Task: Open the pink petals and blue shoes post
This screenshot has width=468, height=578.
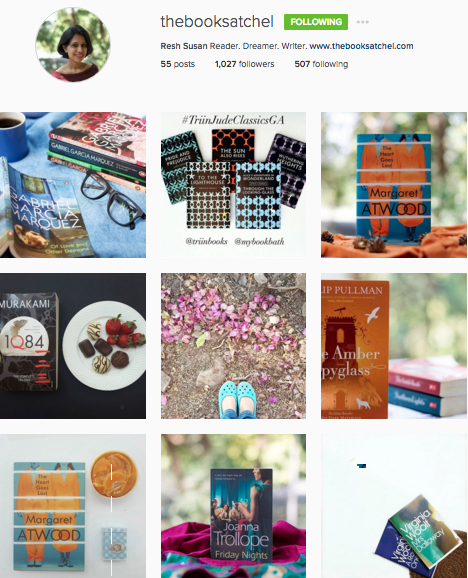Action: (233, 346)
